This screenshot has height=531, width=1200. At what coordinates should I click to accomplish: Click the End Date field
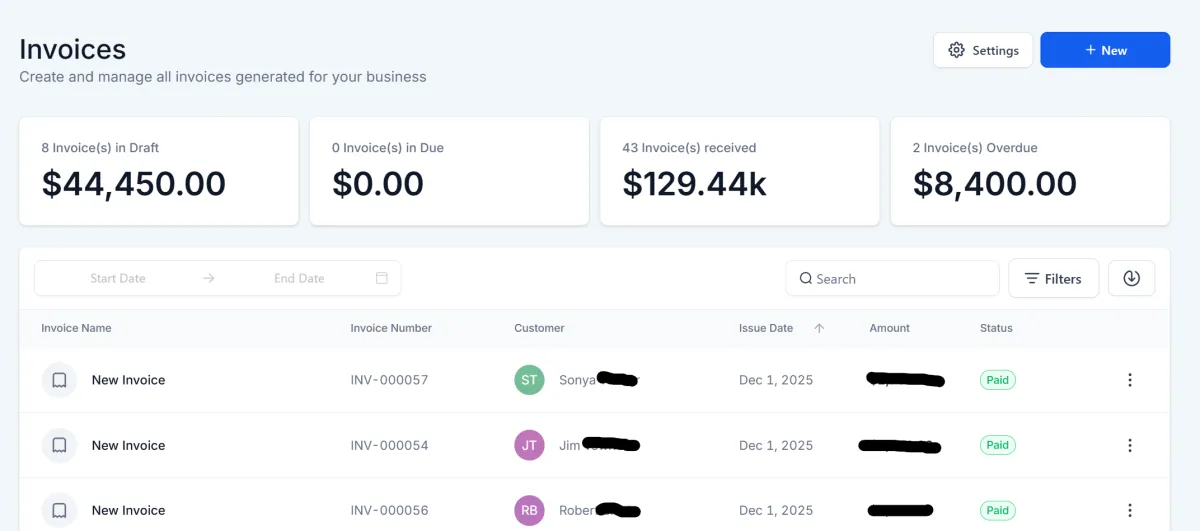(x=299, y=278)
